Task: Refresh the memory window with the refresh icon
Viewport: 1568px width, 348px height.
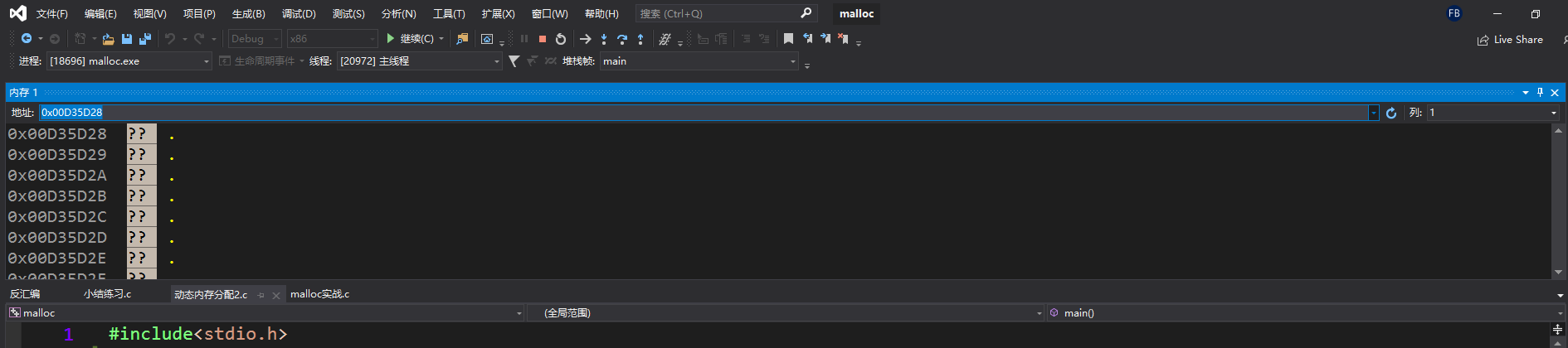Action: coord(1391,113)
